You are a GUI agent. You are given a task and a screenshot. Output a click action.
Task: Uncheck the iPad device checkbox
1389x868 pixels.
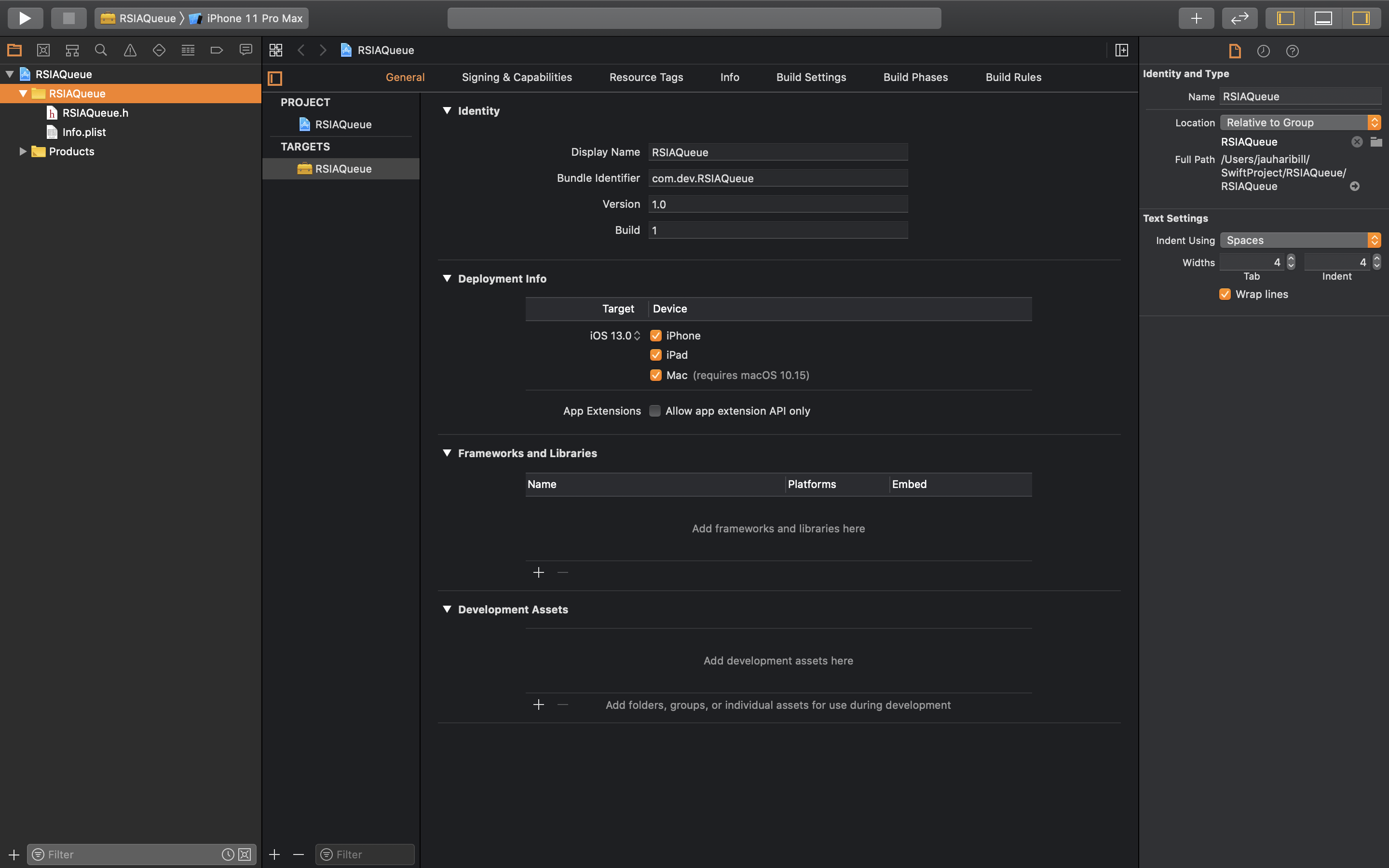[x=655, y=355]
